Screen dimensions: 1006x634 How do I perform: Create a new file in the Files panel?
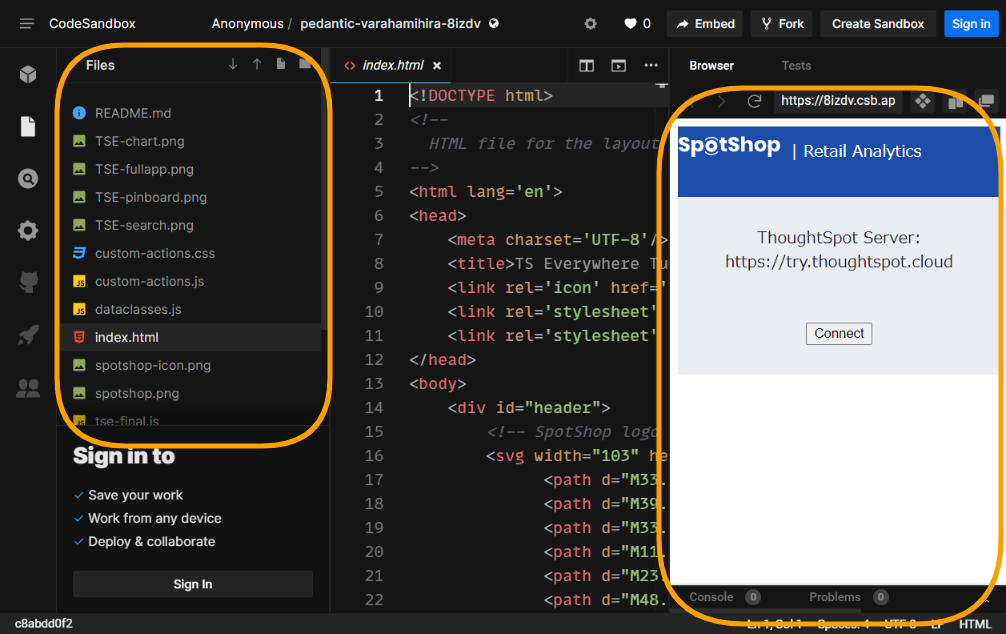tap(282, 61)
